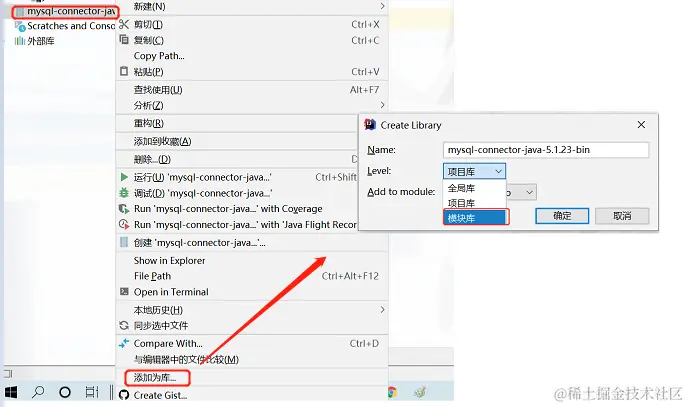Click the paint palette taskbar icon
688x407 pixels.
pos(420,392)
